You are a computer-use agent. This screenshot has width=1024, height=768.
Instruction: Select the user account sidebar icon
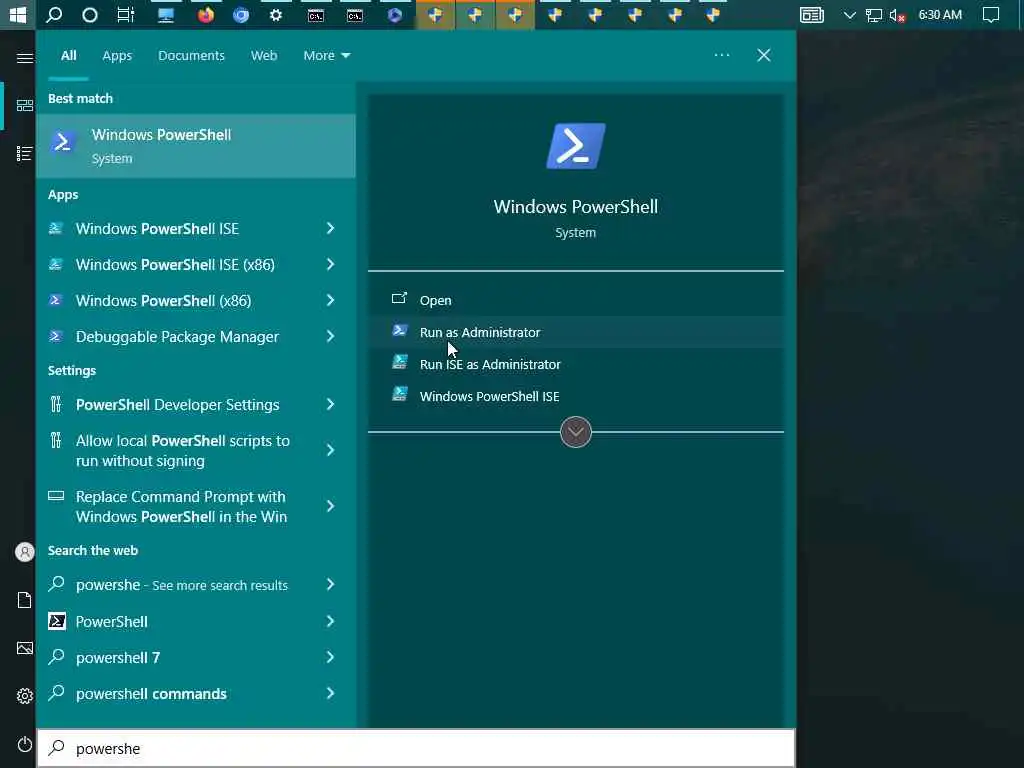pos(24,552)
